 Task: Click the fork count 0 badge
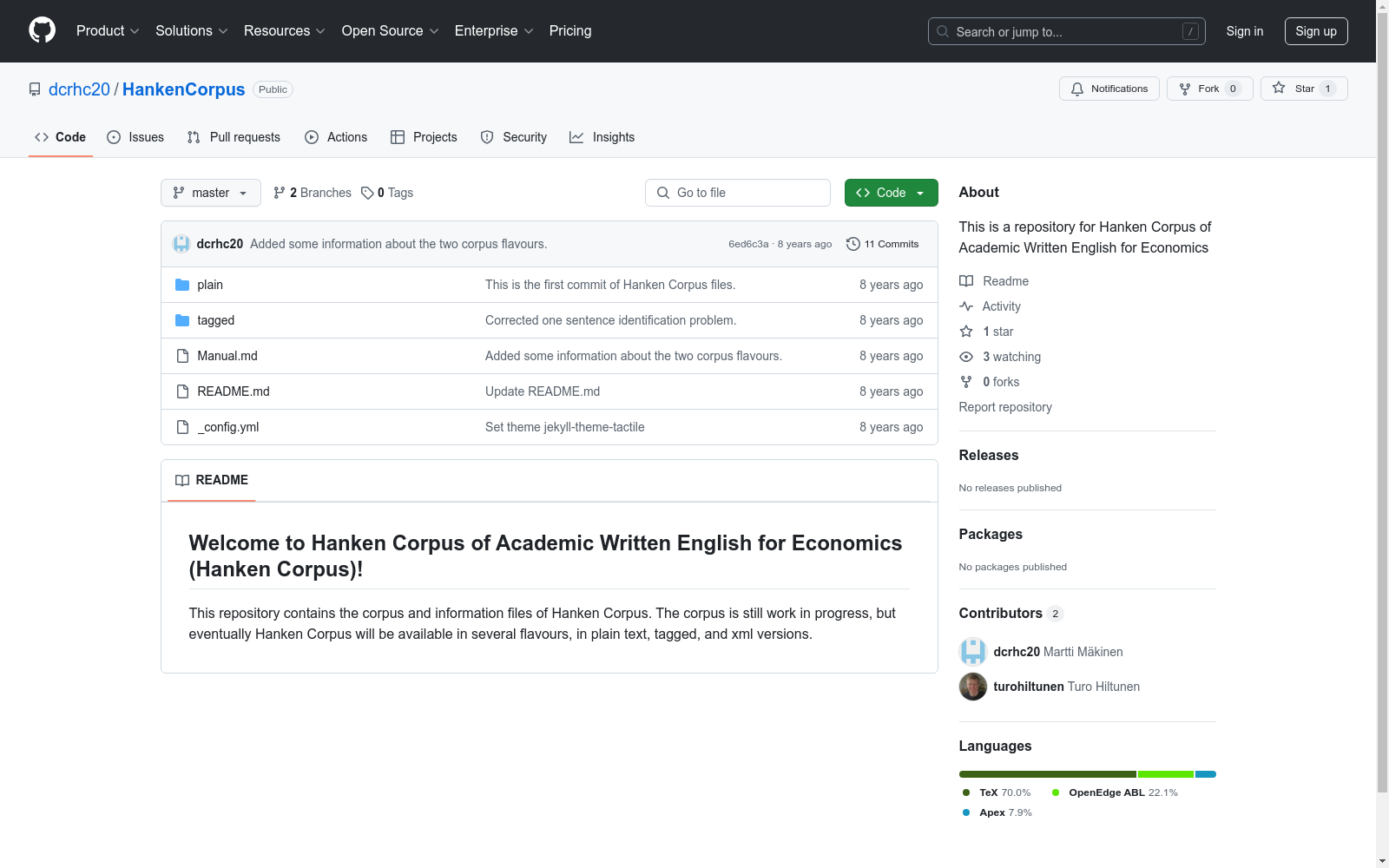pyautogui.click(x=1233, y=89)
